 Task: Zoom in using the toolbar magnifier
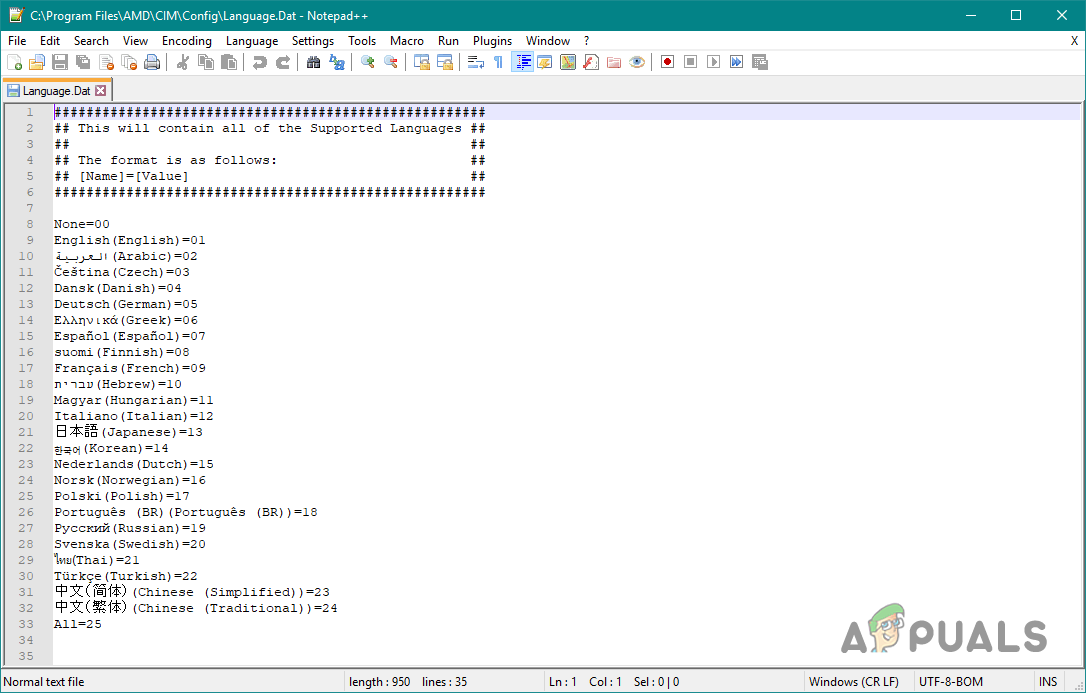tap(368, 62)
